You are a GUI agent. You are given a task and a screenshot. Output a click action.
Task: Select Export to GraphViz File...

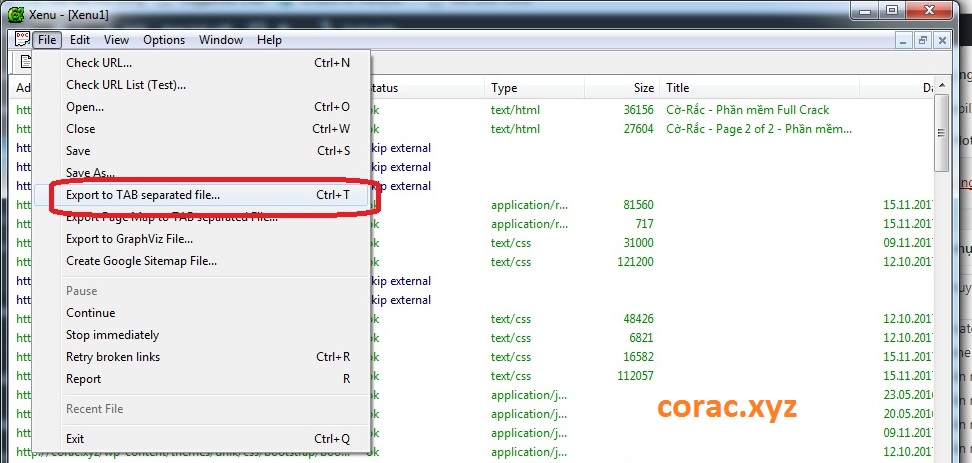click(x=203, y=239)
